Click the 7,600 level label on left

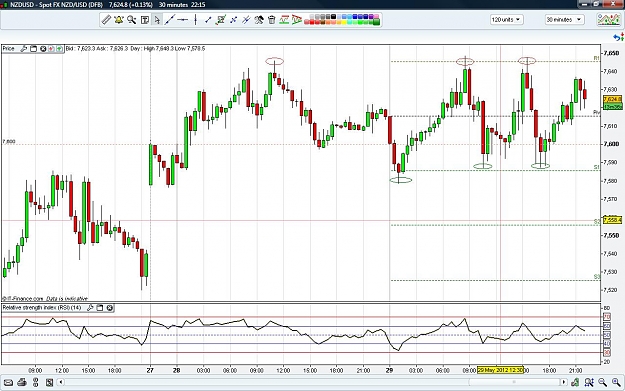[9, 141]
